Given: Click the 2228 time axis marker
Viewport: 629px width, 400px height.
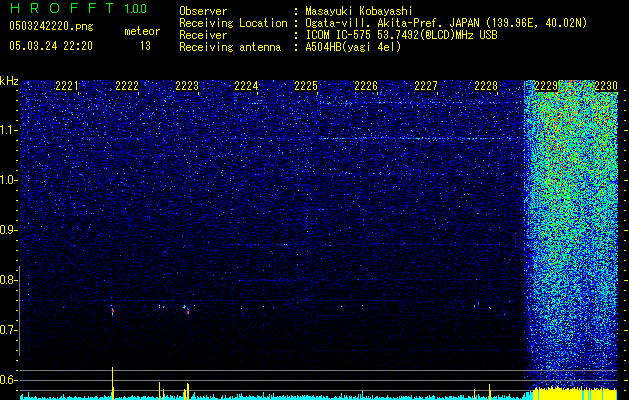Looking at the screenshot, I should click(486, 86).
